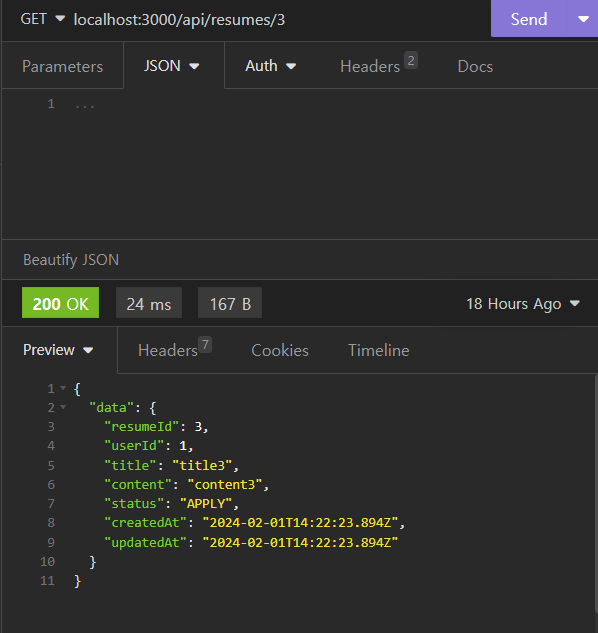Collapse the "data" object on line 2
The image size is (598, 633).
(x=63, y=407)
